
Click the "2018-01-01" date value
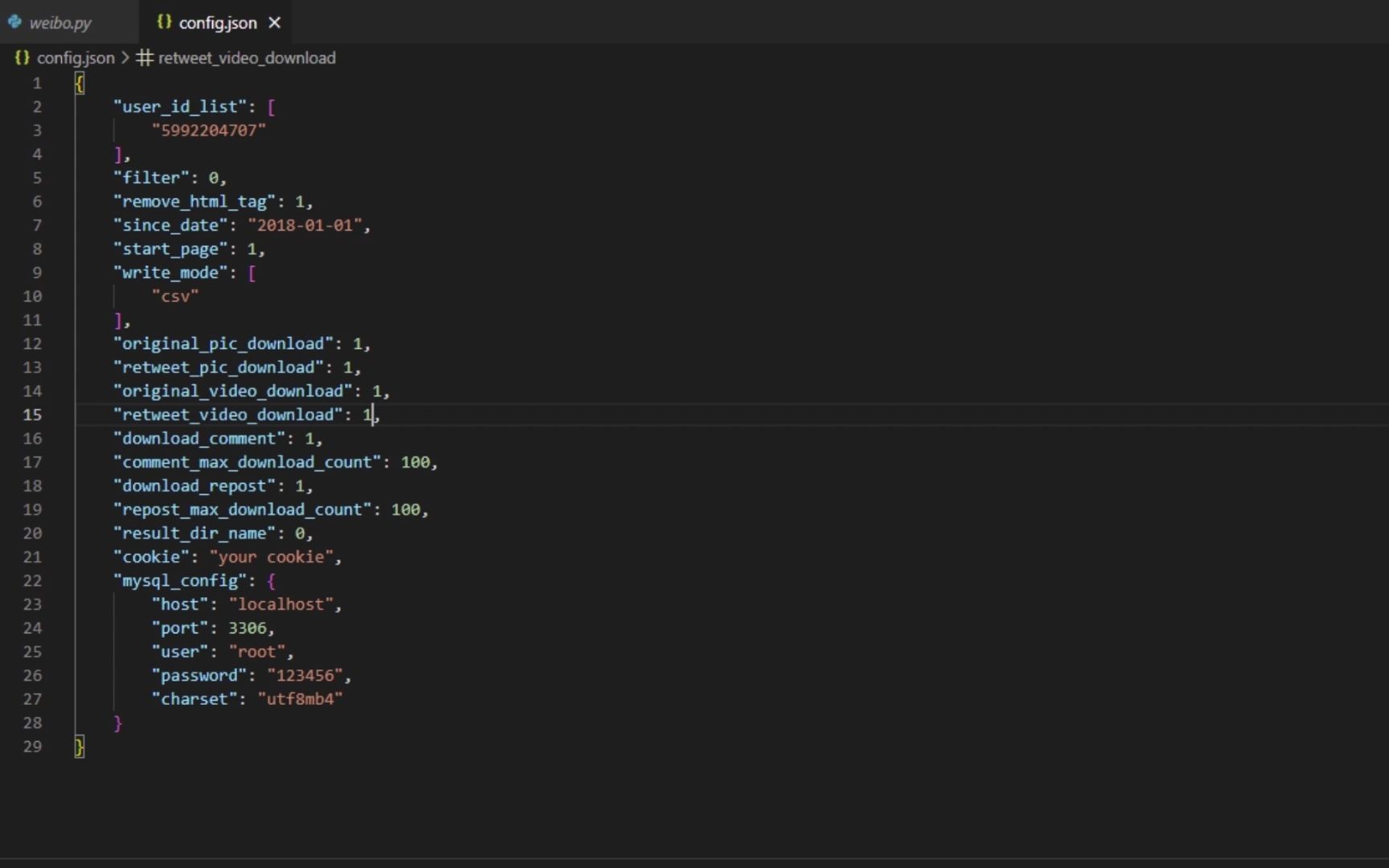click(305, 225)
